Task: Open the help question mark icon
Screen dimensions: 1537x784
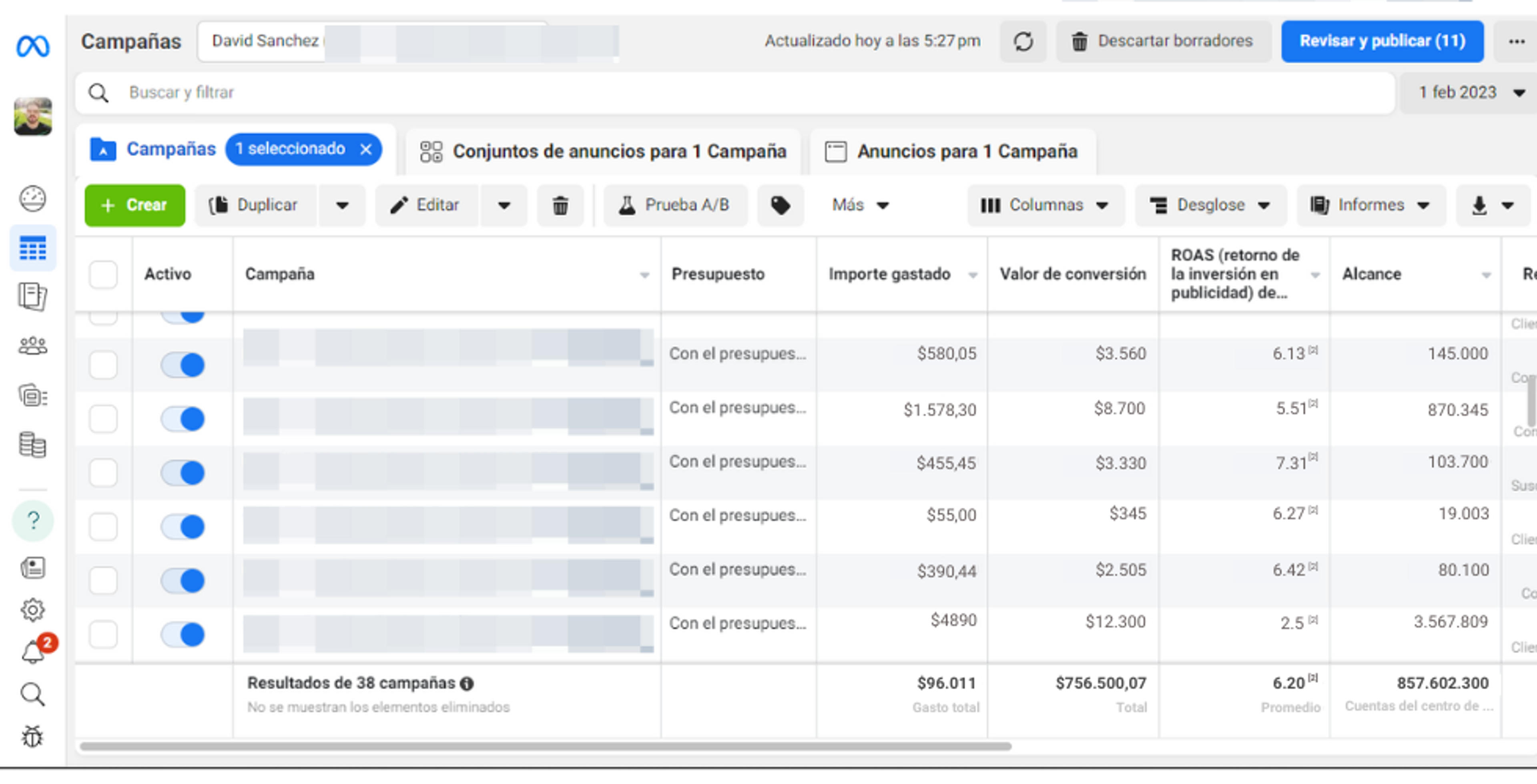Action: (x=33, y=520)
